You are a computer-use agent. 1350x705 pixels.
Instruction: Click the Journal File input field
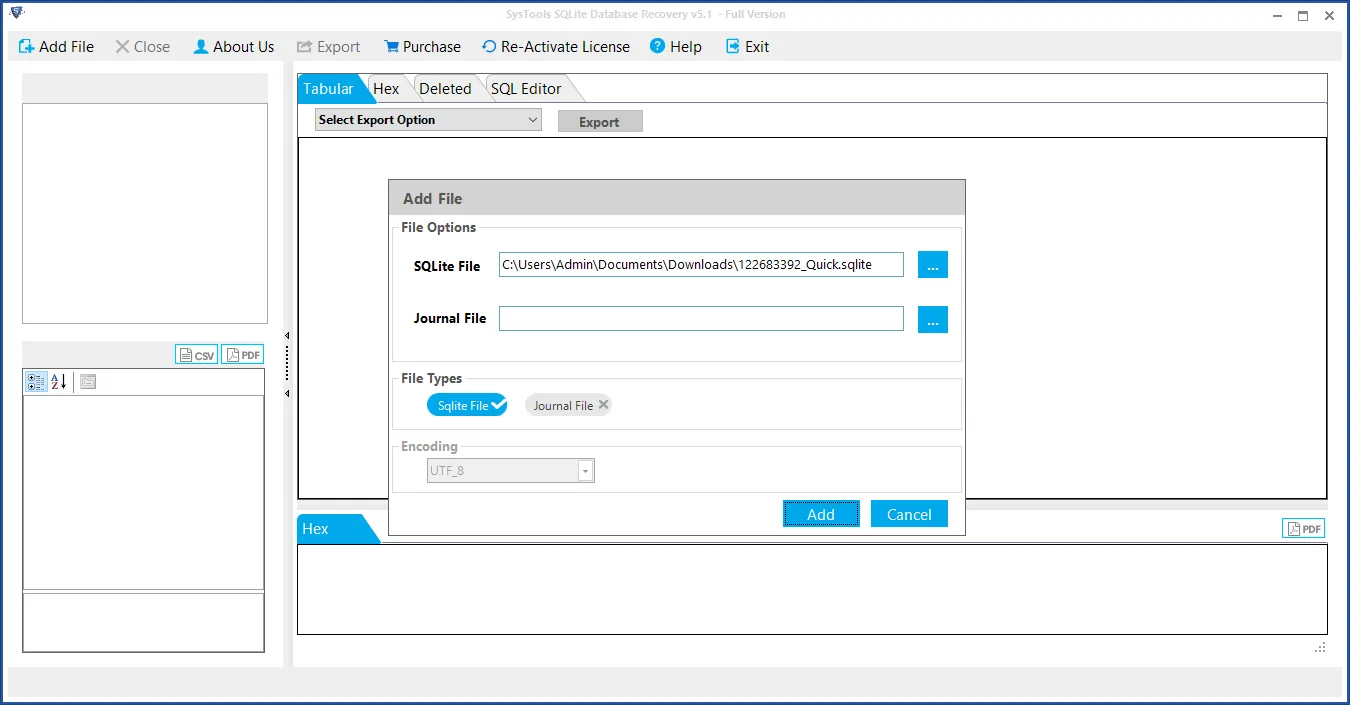[x=701, y=319]
